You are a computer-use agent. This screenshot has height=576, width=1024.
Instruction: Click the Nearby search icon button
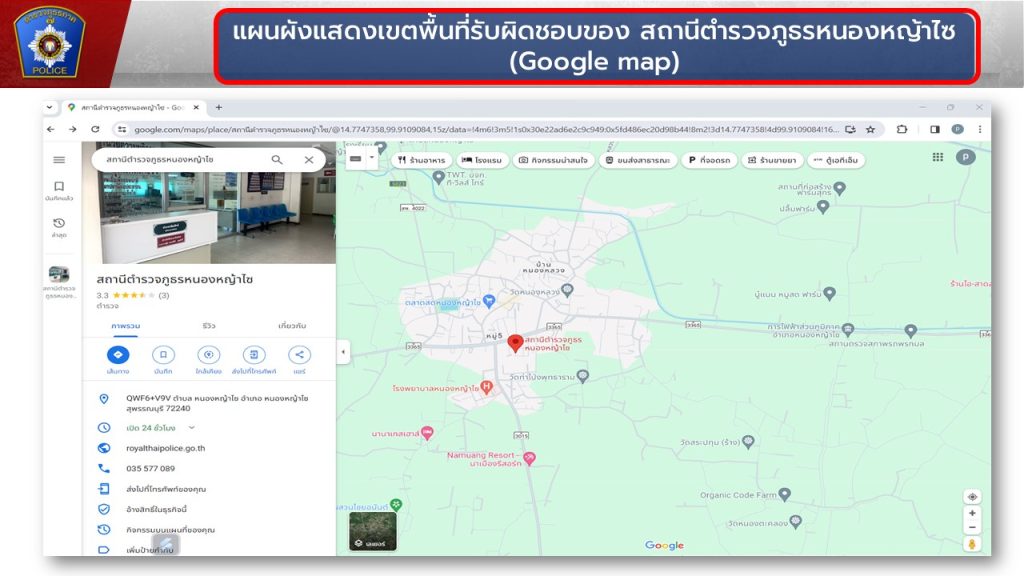coord(208,355)
